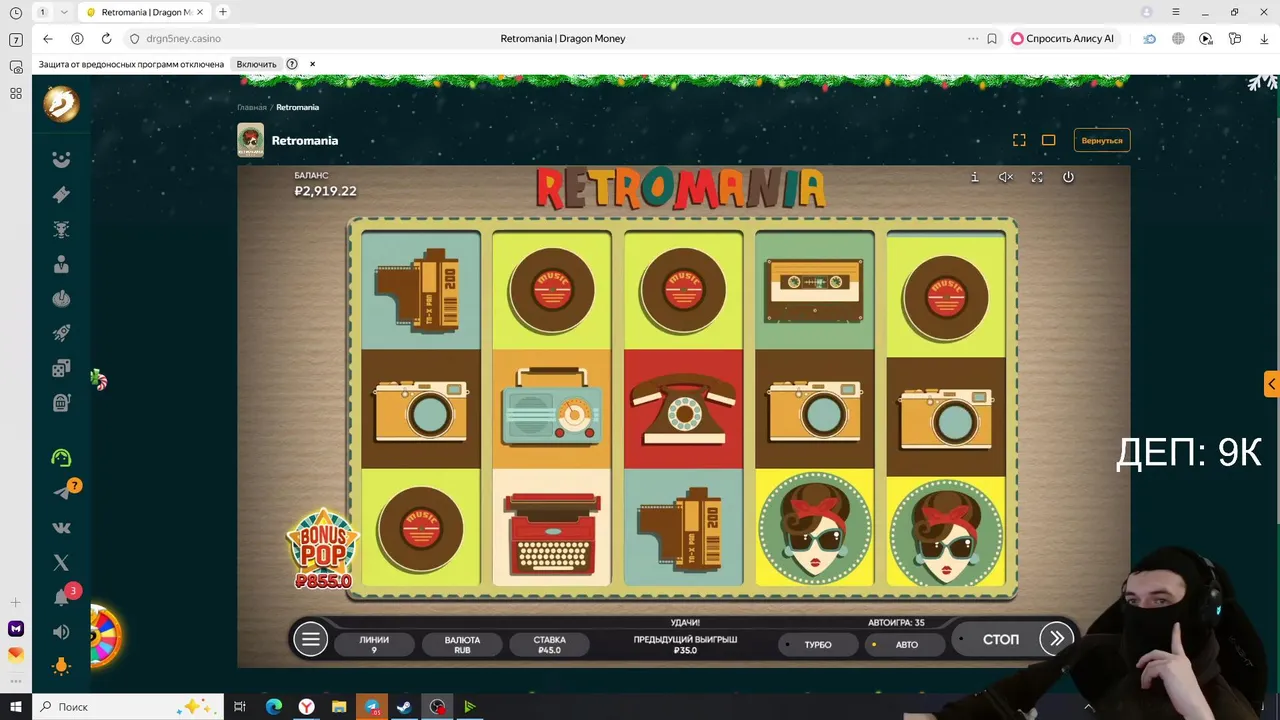Open the Windows Start menu

click(x=16, y=707)
